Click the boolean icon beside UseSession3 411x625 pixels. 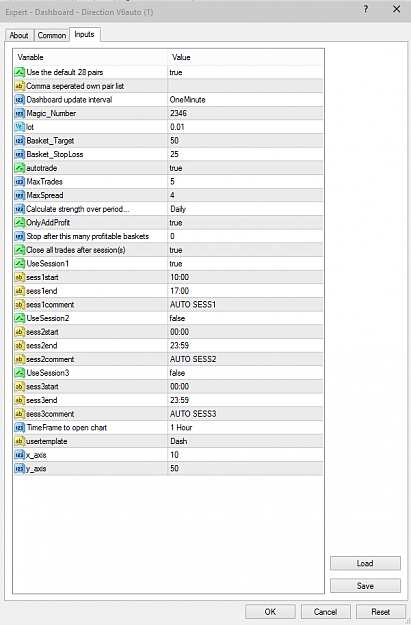tap(20, 373)
